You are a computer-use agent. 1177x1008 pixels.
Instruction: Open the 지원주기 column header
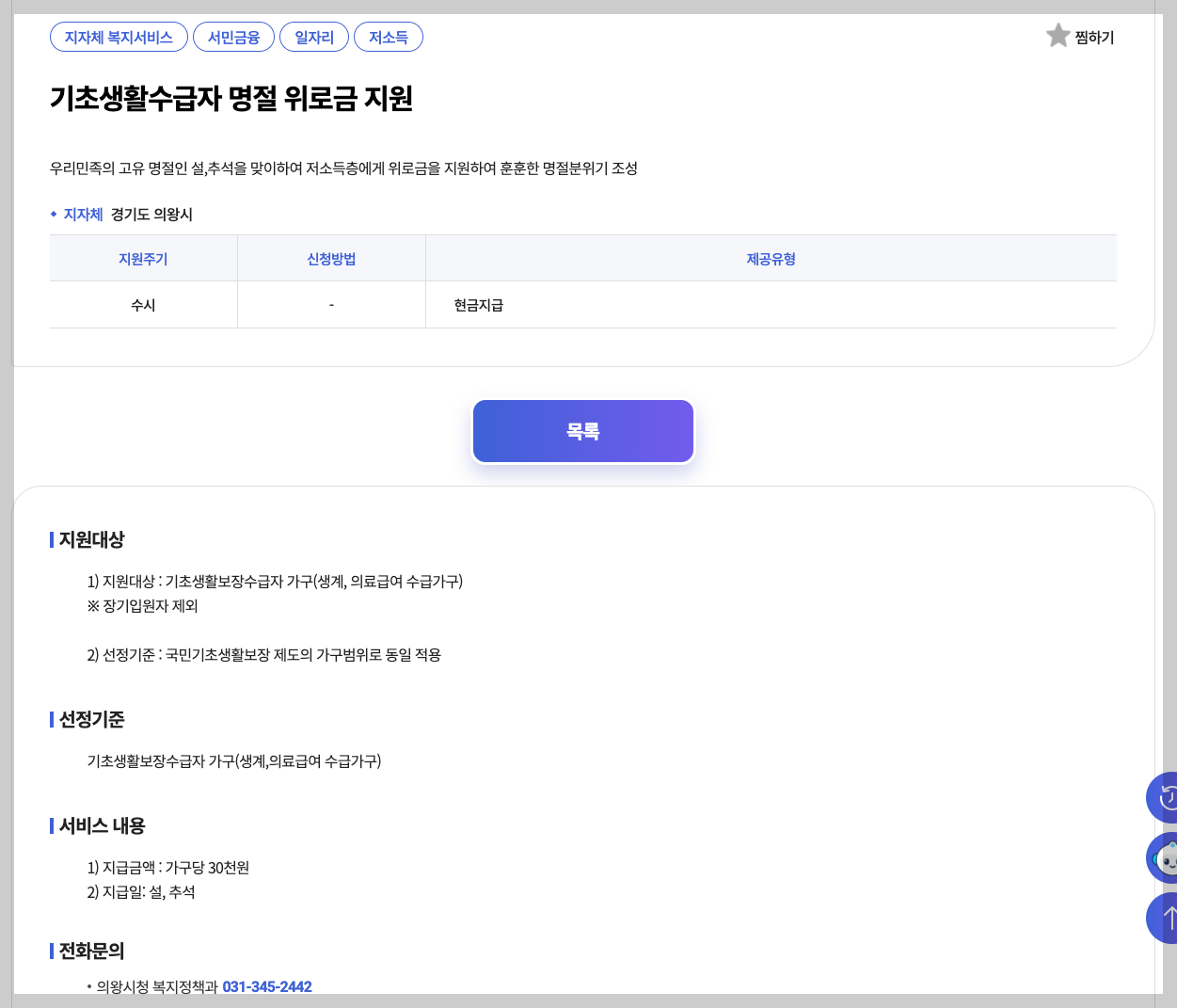click(x=143, y=259)
